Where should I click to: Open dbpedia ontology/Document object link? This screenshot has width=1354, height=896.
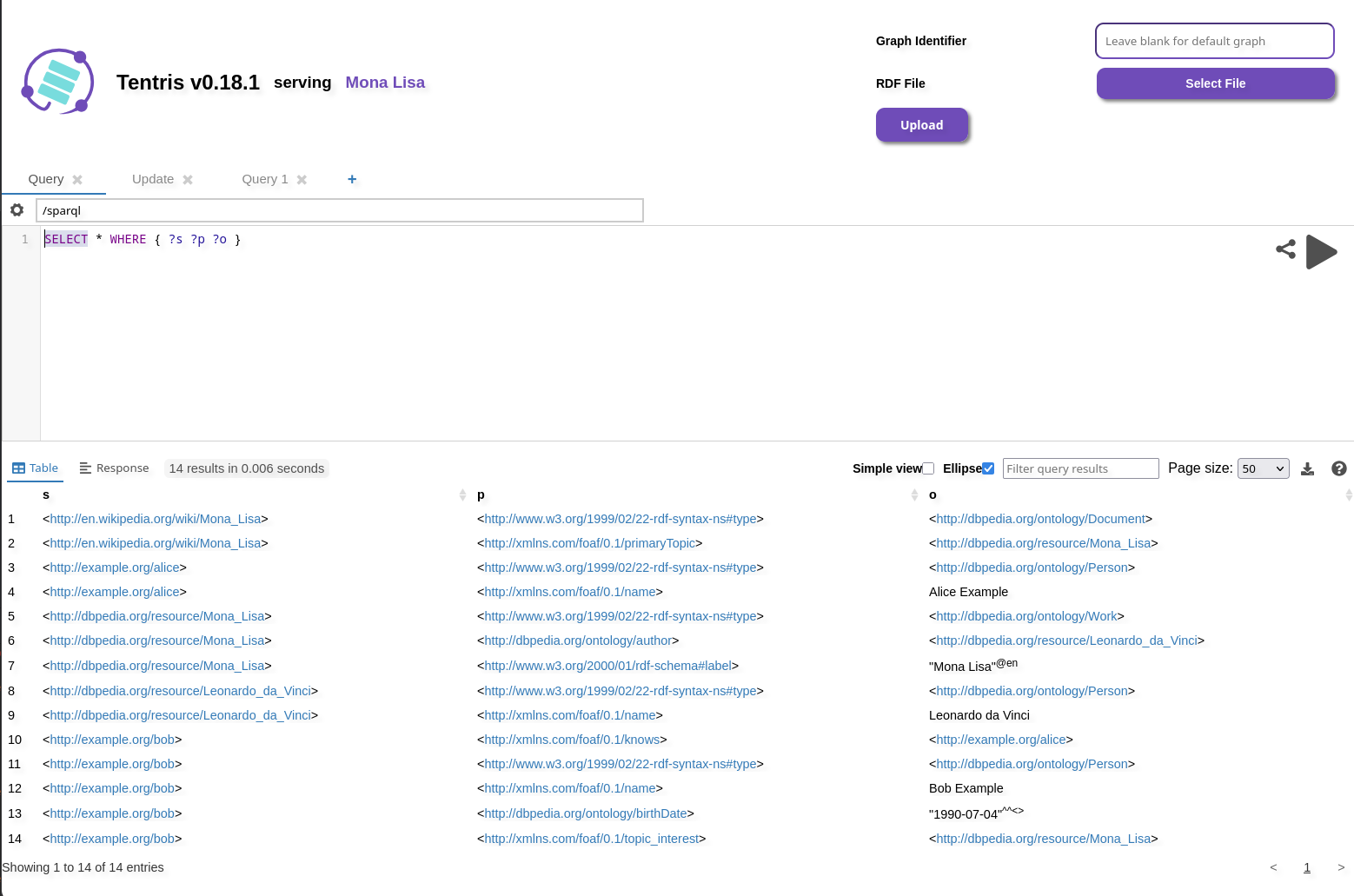[1040, 519]
